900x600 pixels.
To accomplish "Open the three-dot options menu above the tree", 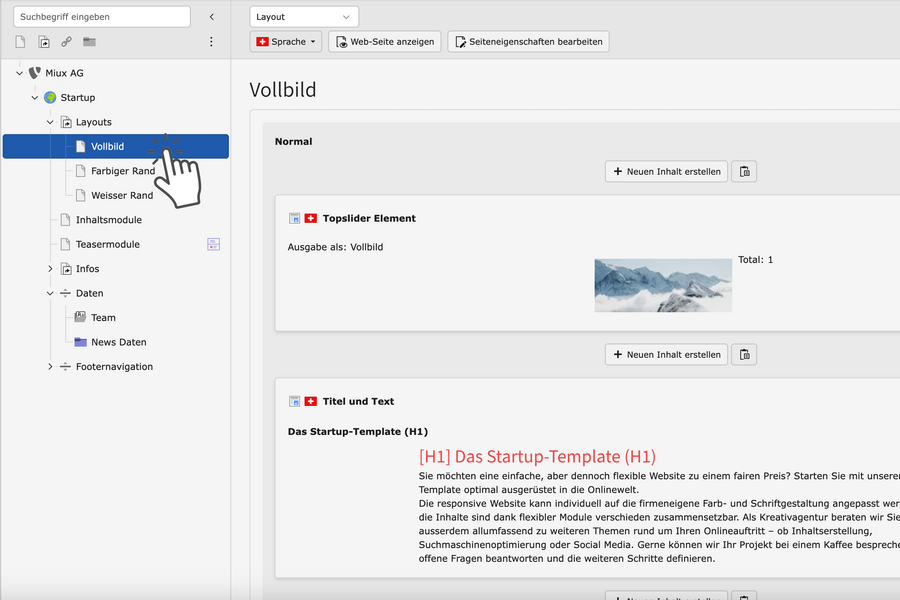I will [x=211, y=41].
